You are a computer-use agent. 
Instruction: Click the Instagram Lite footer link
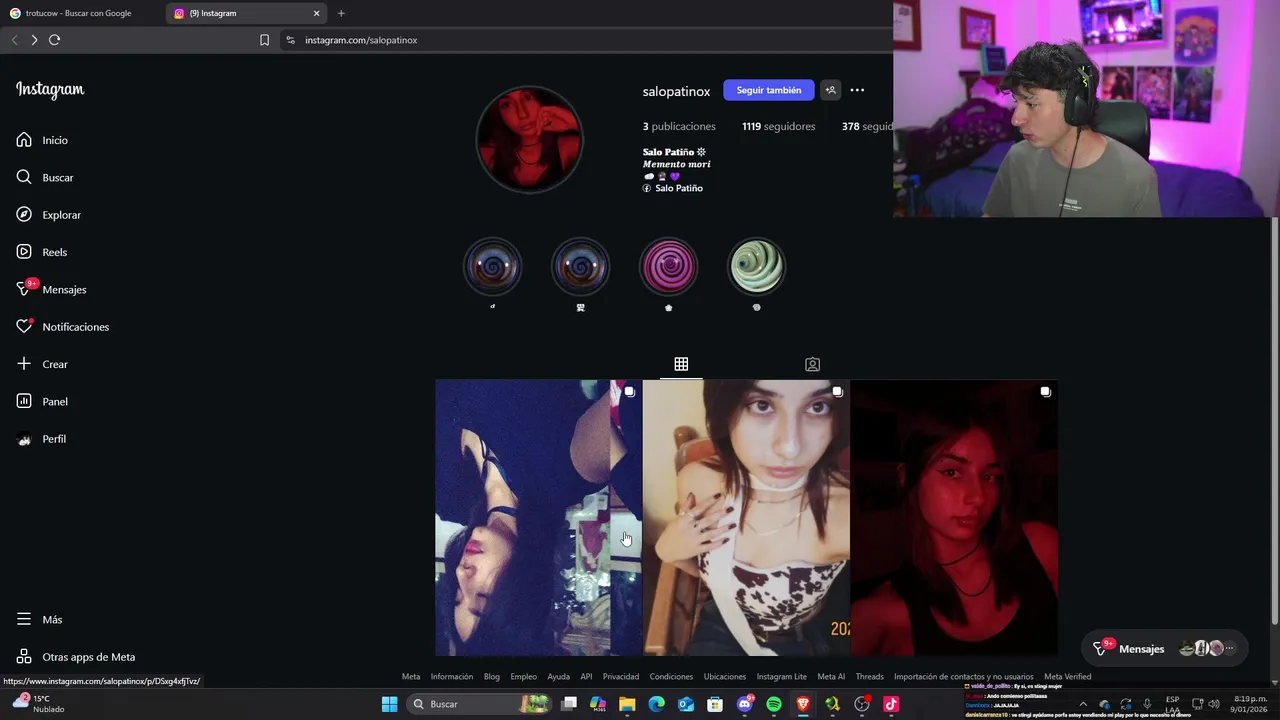[782, 677]
